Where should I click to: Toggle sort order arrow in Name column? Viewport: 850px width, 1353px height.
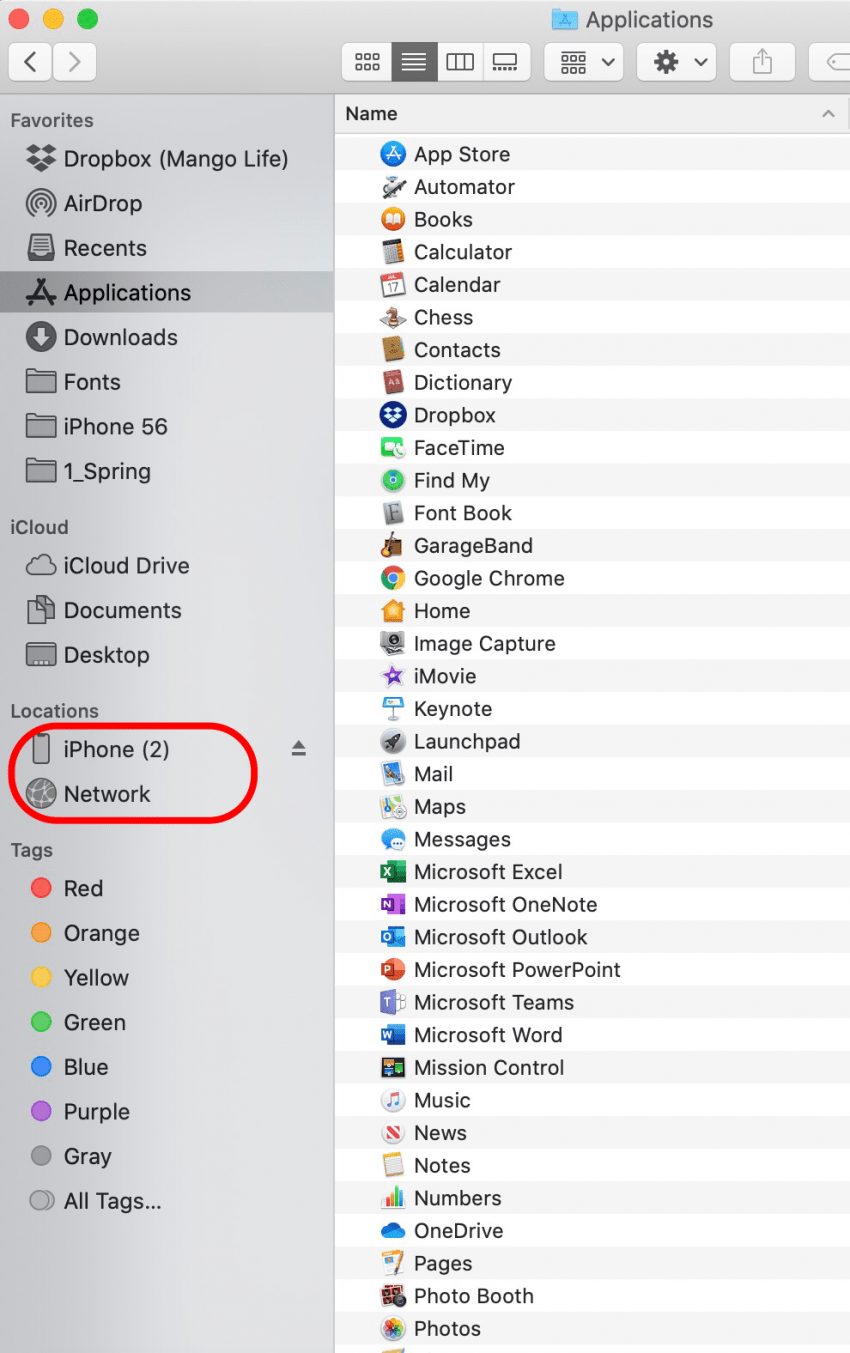click(828, 114)
